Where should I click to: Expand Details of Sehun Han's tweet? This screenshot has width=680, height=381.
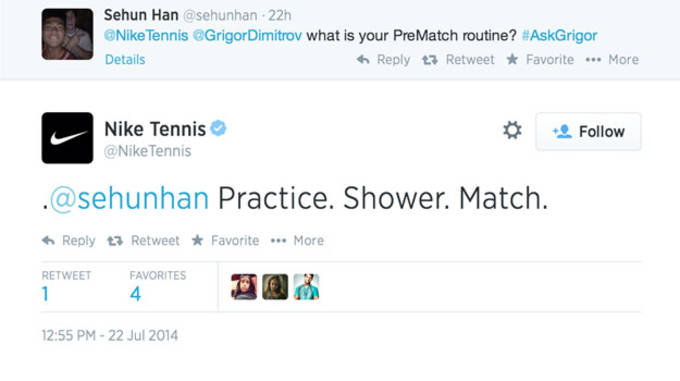[x=125, y=59]
